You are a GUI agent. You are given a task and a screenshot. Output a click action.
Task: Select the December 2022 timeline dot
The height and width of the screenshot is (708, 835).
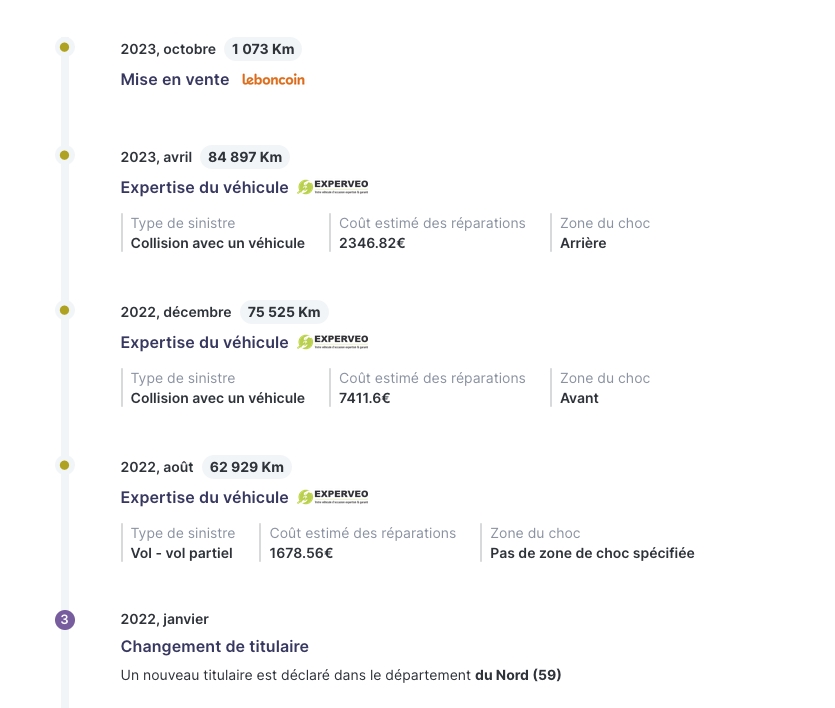click(x=64, y=310)
